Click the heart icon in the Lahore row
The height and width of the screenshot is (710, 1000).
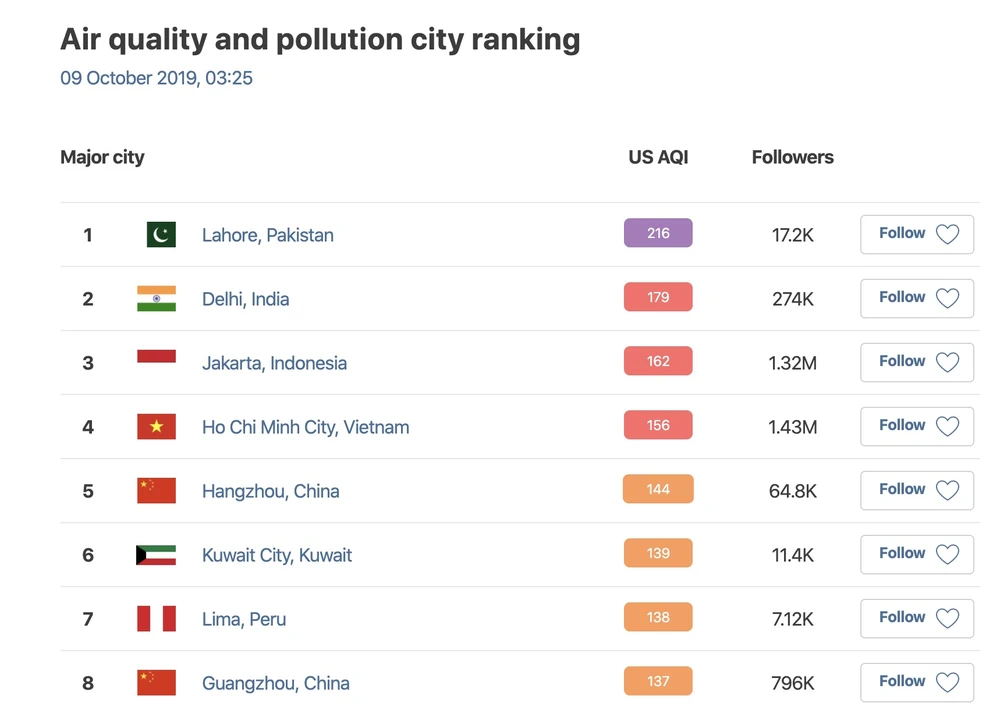tap(947, 235)
